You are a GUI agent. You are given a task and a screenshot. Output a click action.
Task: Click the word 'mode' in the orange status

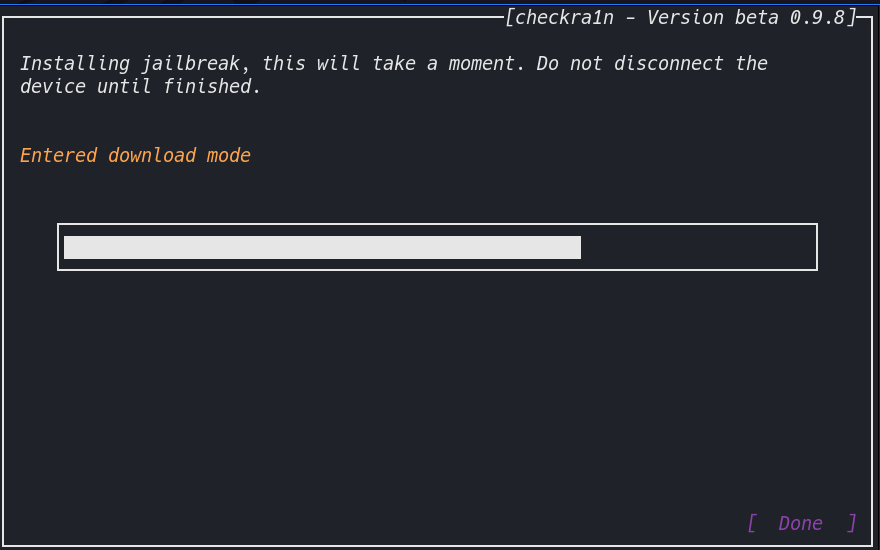click(x=228, y=155)
